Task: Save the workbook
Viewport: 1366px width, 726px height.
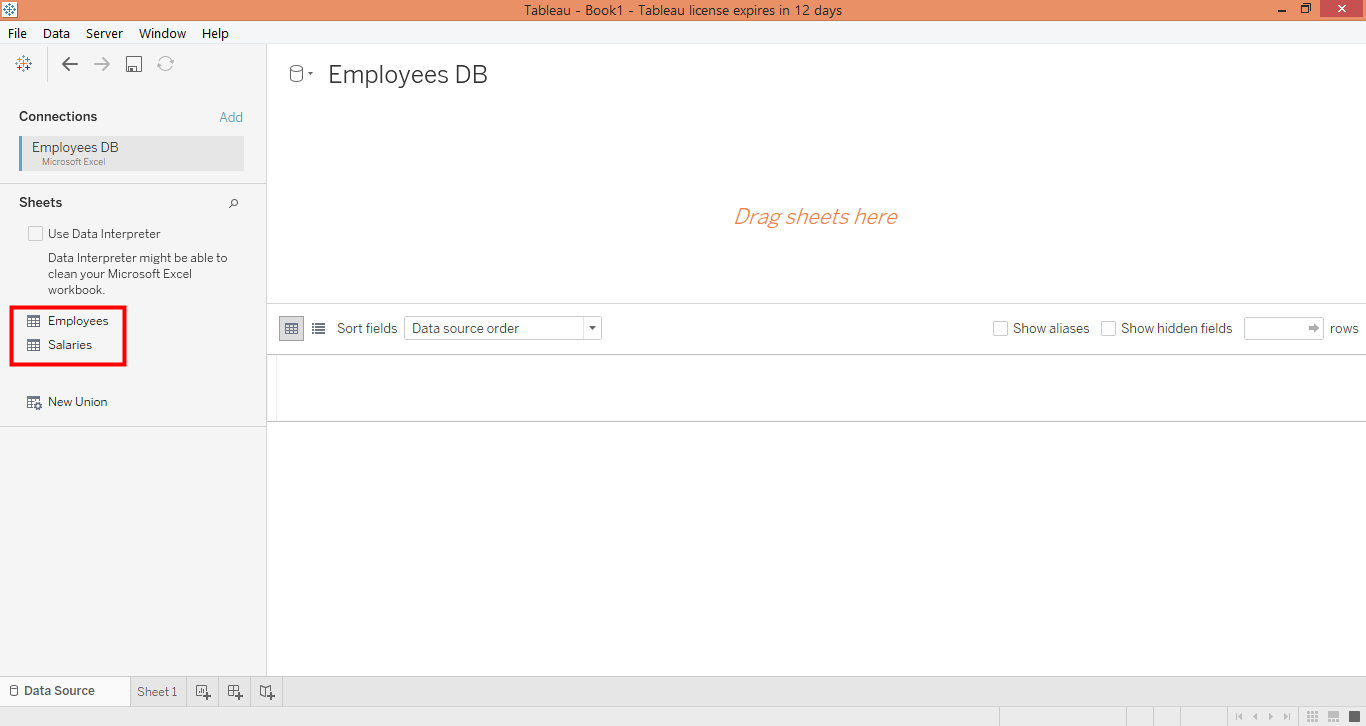Action: click(x=133, y=63)
